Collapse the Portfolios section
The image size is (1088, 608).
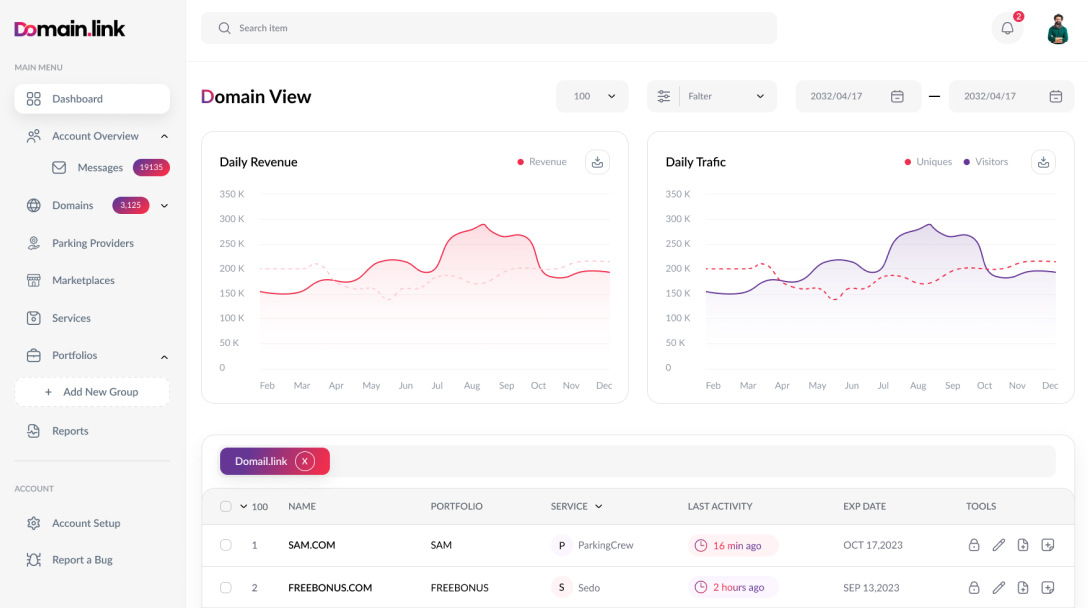pos(164,355)
